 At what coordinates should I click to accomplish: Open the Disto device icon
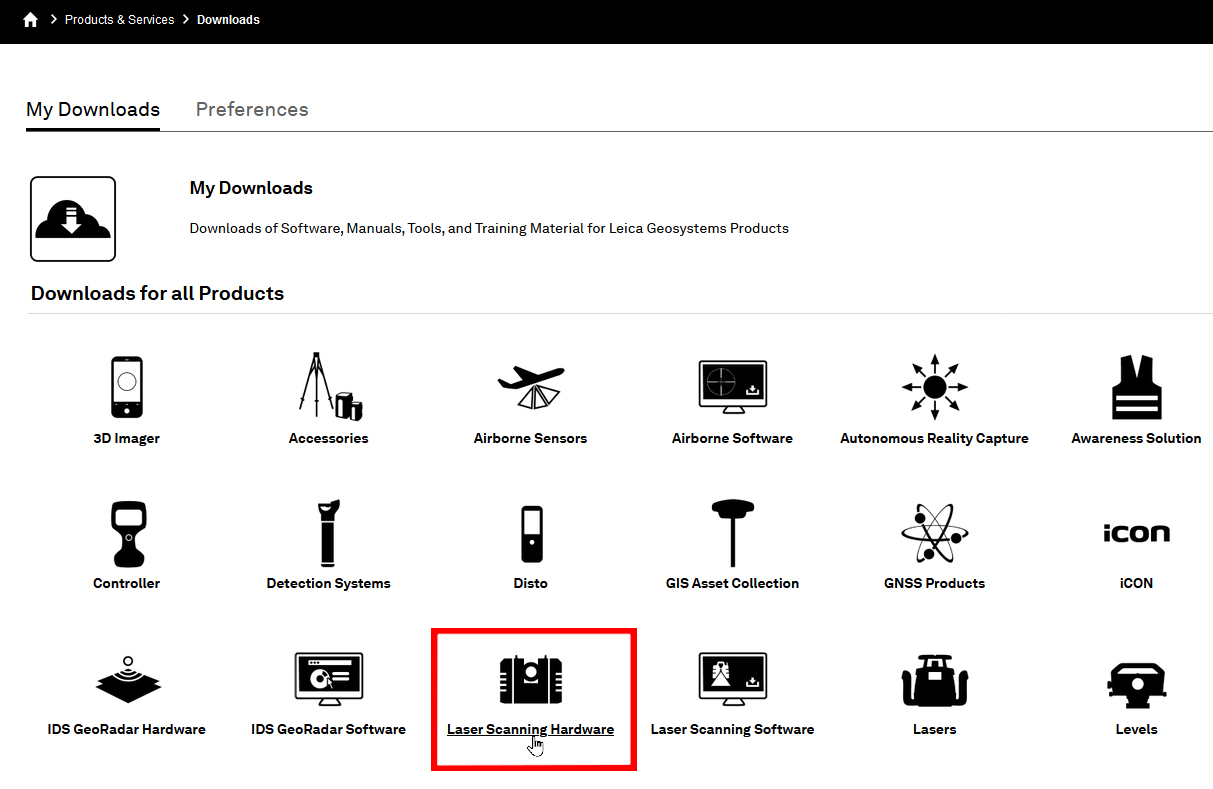coord(531,534)
